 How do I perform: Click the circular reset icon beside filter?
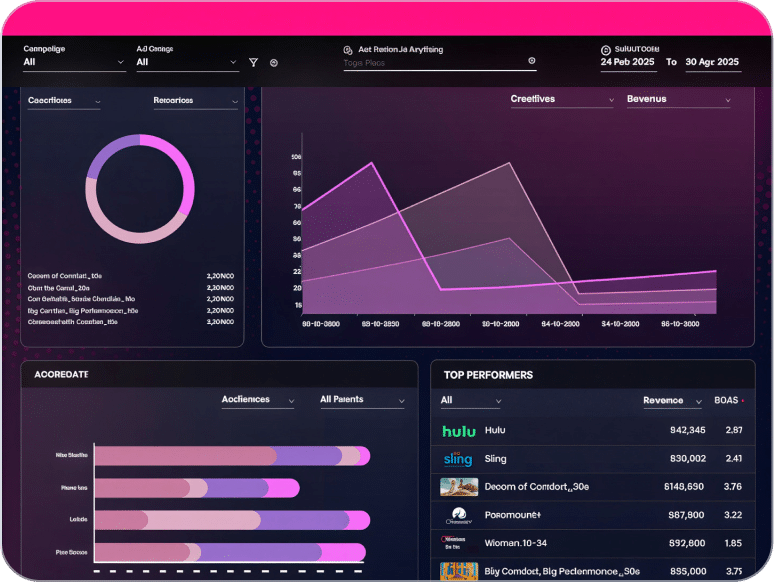[274, 63]
